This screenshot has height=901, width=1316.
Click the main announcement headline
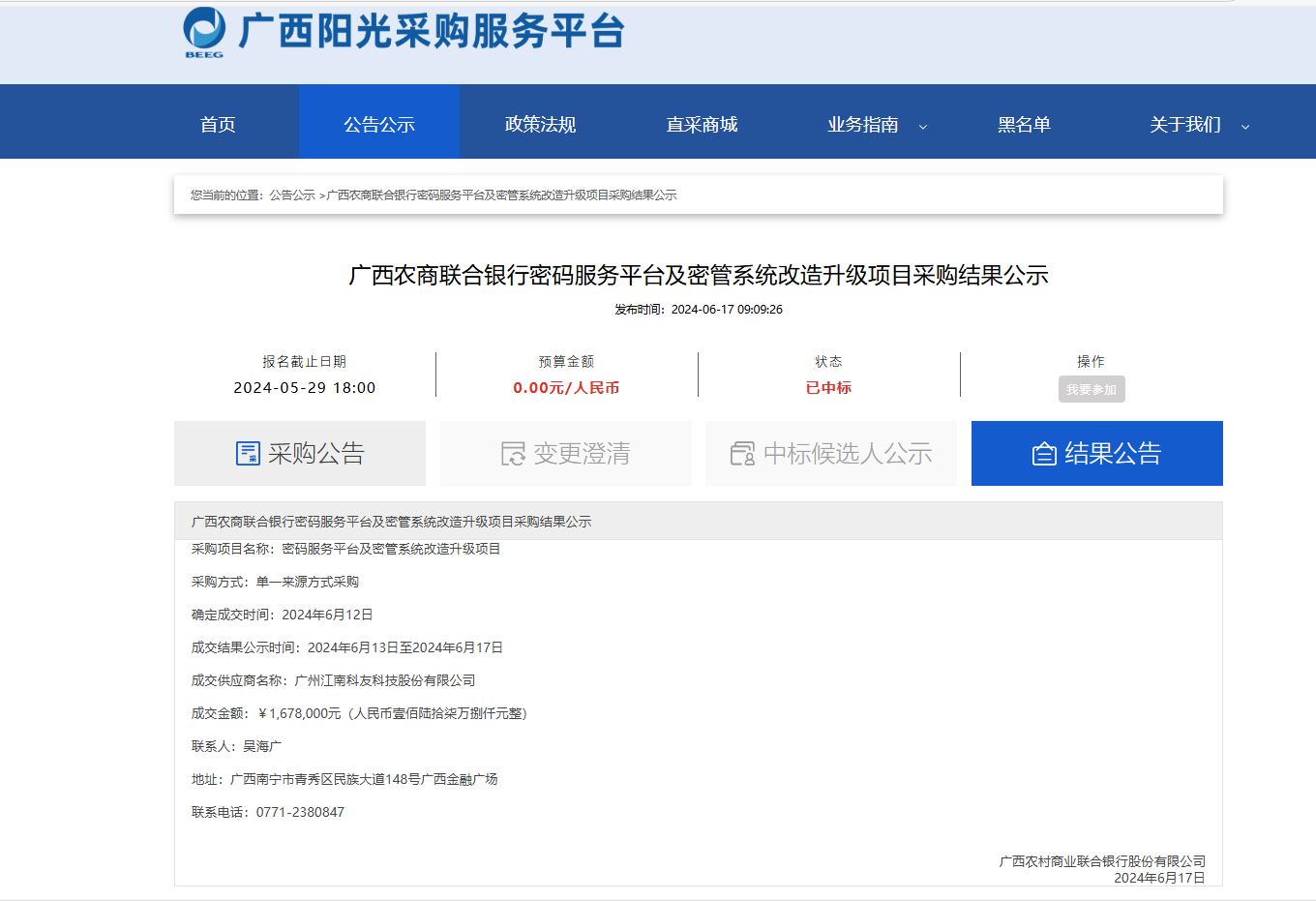699,276
